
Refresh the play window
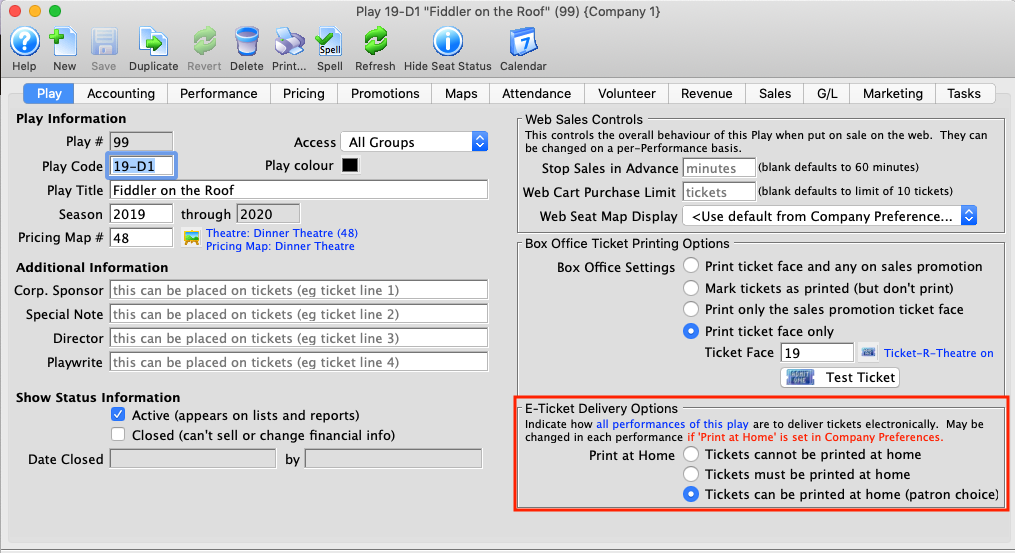[x=375, y=42]
